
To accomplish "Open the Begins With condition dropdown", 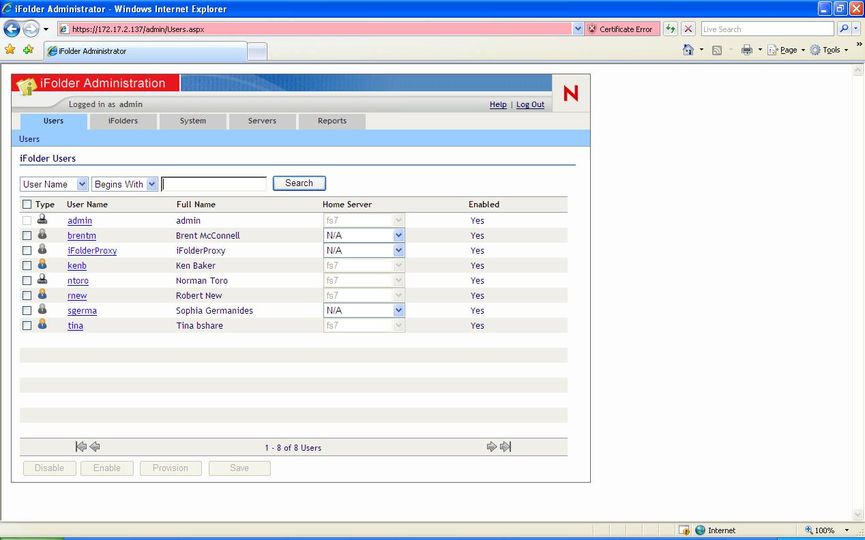I will click(x=125, y=184).
